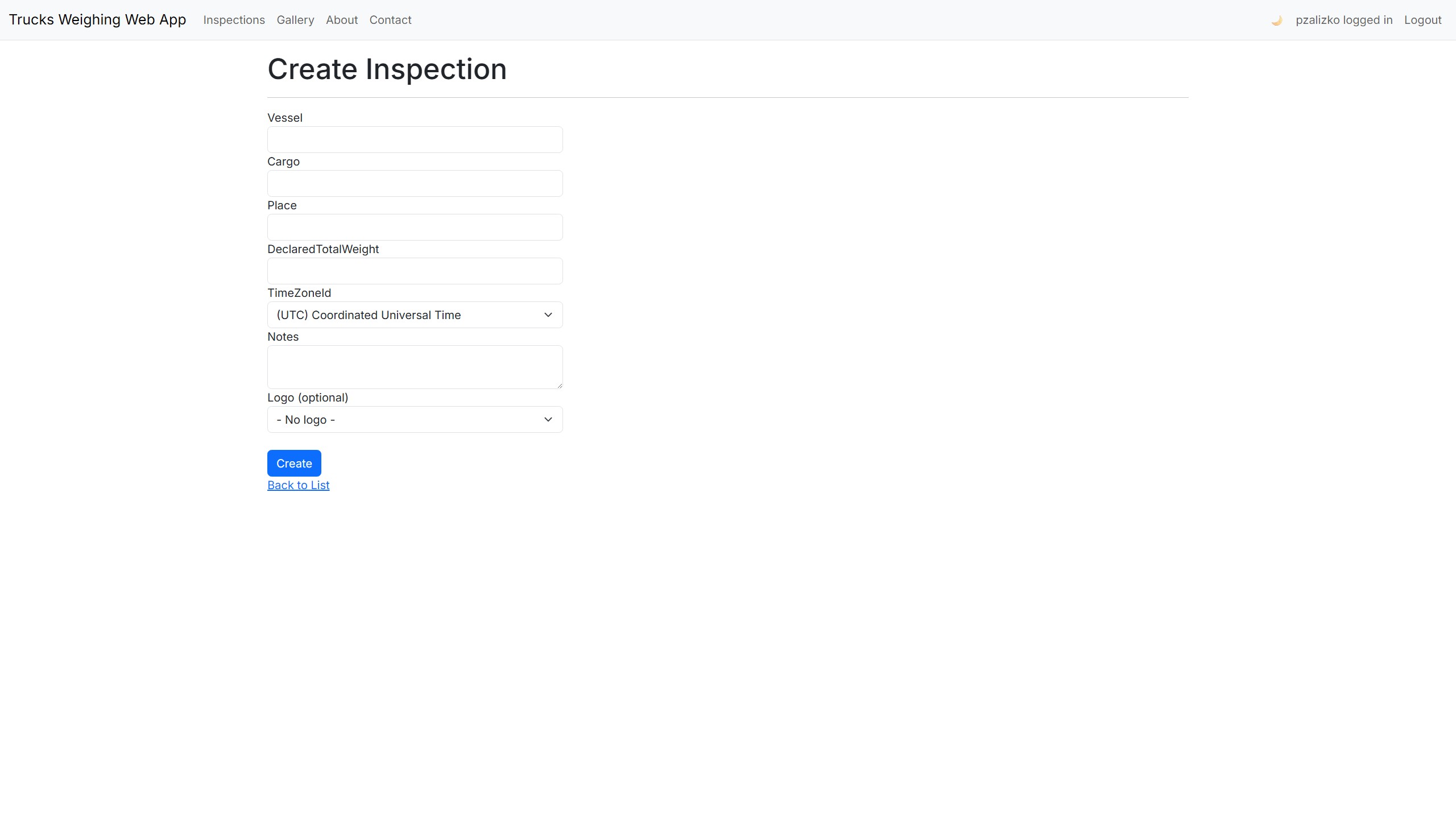The width and height of the screenshot is (1456, 819).
Task: Navigate to the Contact page
Action: (x=390, y=20)
